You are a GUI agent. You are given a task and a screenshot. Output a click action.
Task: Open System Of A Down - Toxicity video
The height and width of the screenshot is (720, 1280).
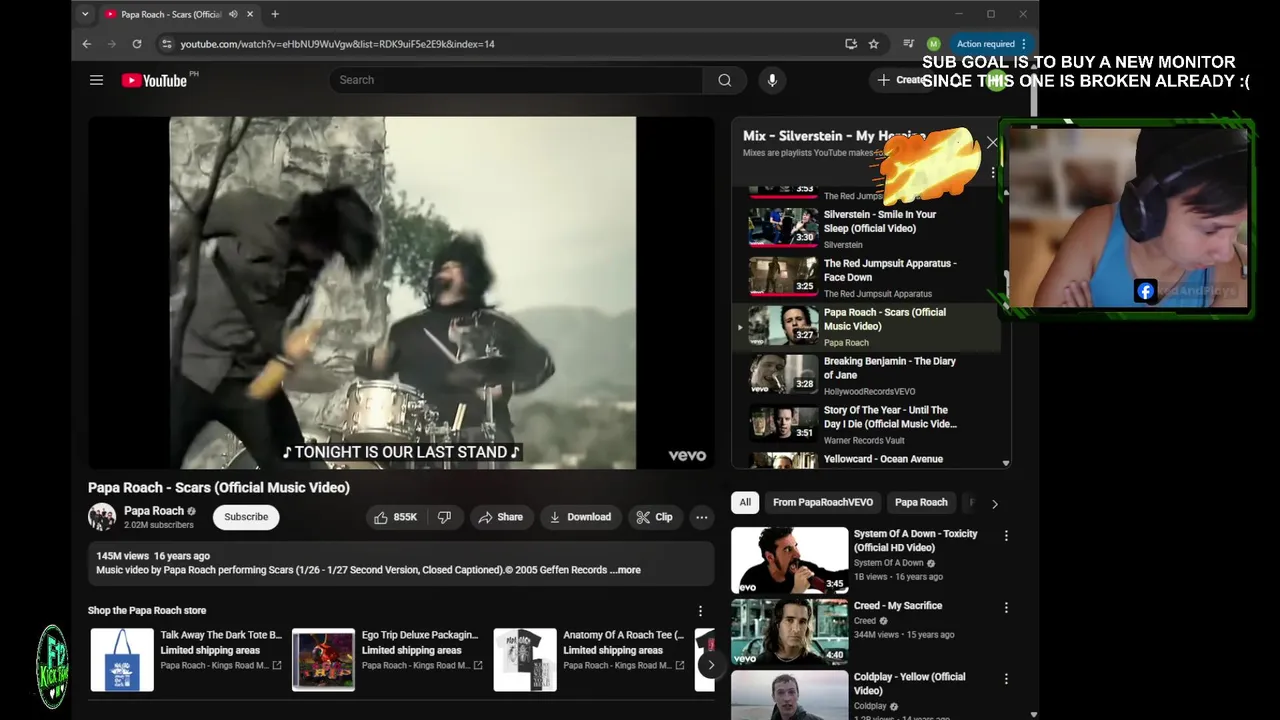point(915,541)
